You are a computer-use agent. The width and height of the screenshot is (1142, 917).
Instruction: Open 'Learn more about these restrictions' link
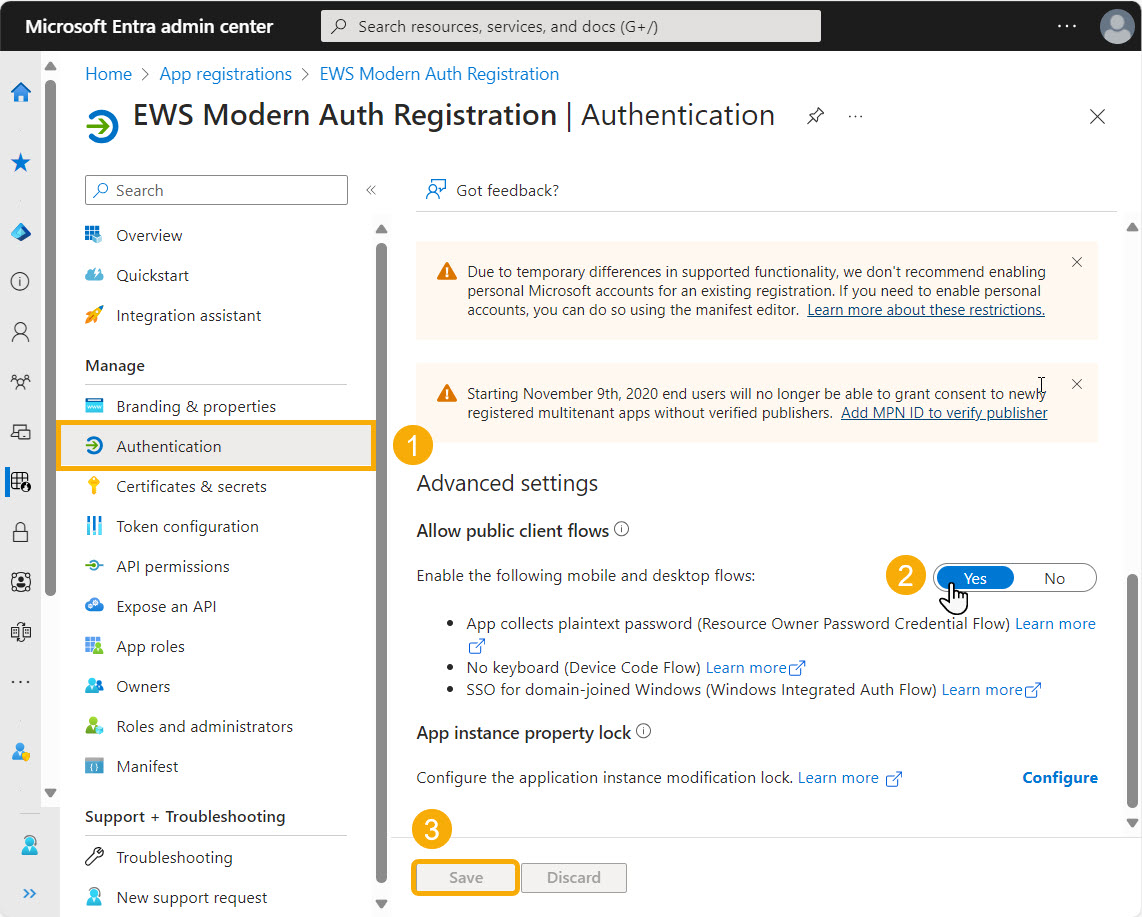click(x=926, y=310)
